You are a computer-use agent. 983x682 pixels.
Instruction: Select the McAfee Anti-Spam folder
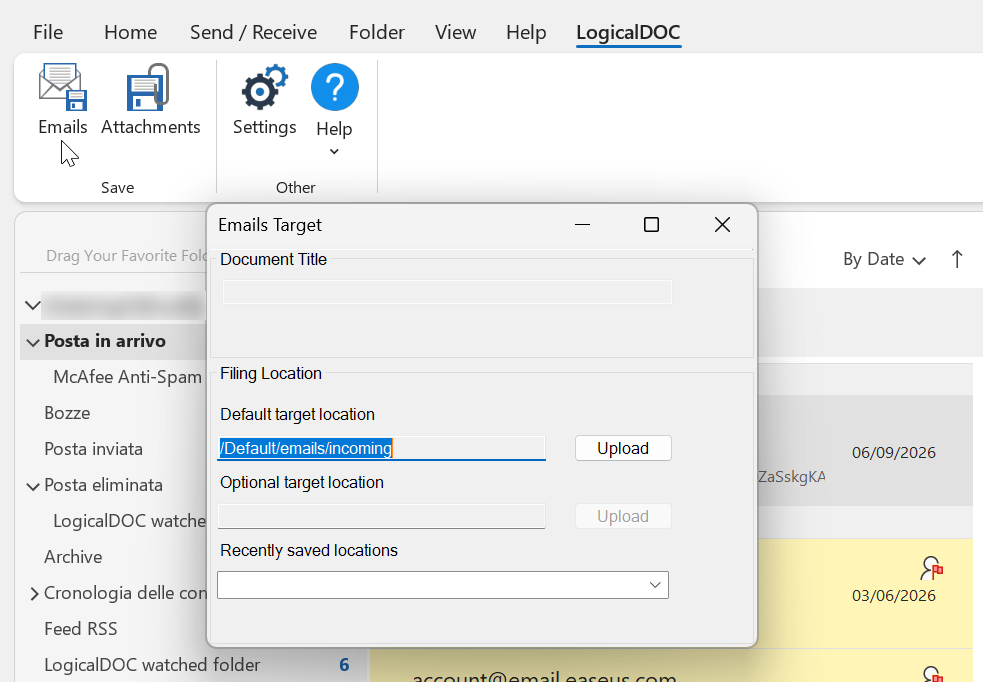pos(127,377)
